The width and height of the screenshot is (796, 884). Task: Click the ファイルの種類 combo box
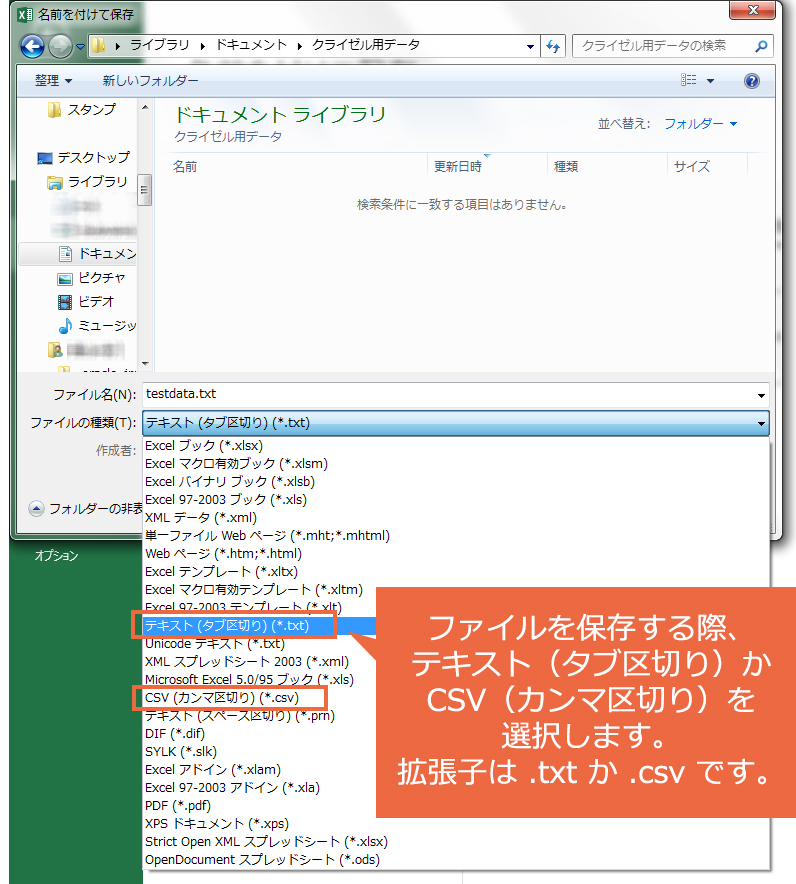coord(456,423)
